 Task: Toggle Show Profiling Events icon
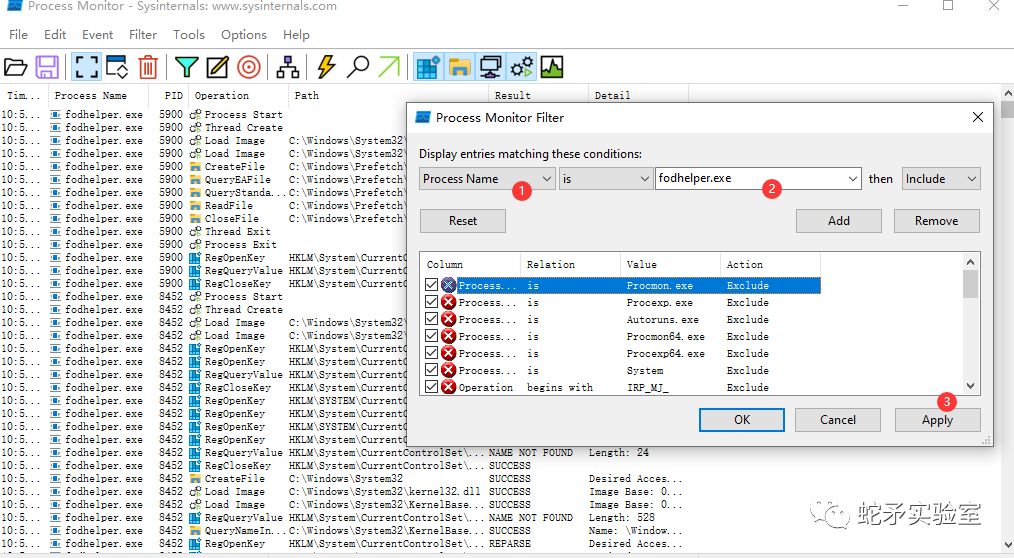tap(552, 67)
